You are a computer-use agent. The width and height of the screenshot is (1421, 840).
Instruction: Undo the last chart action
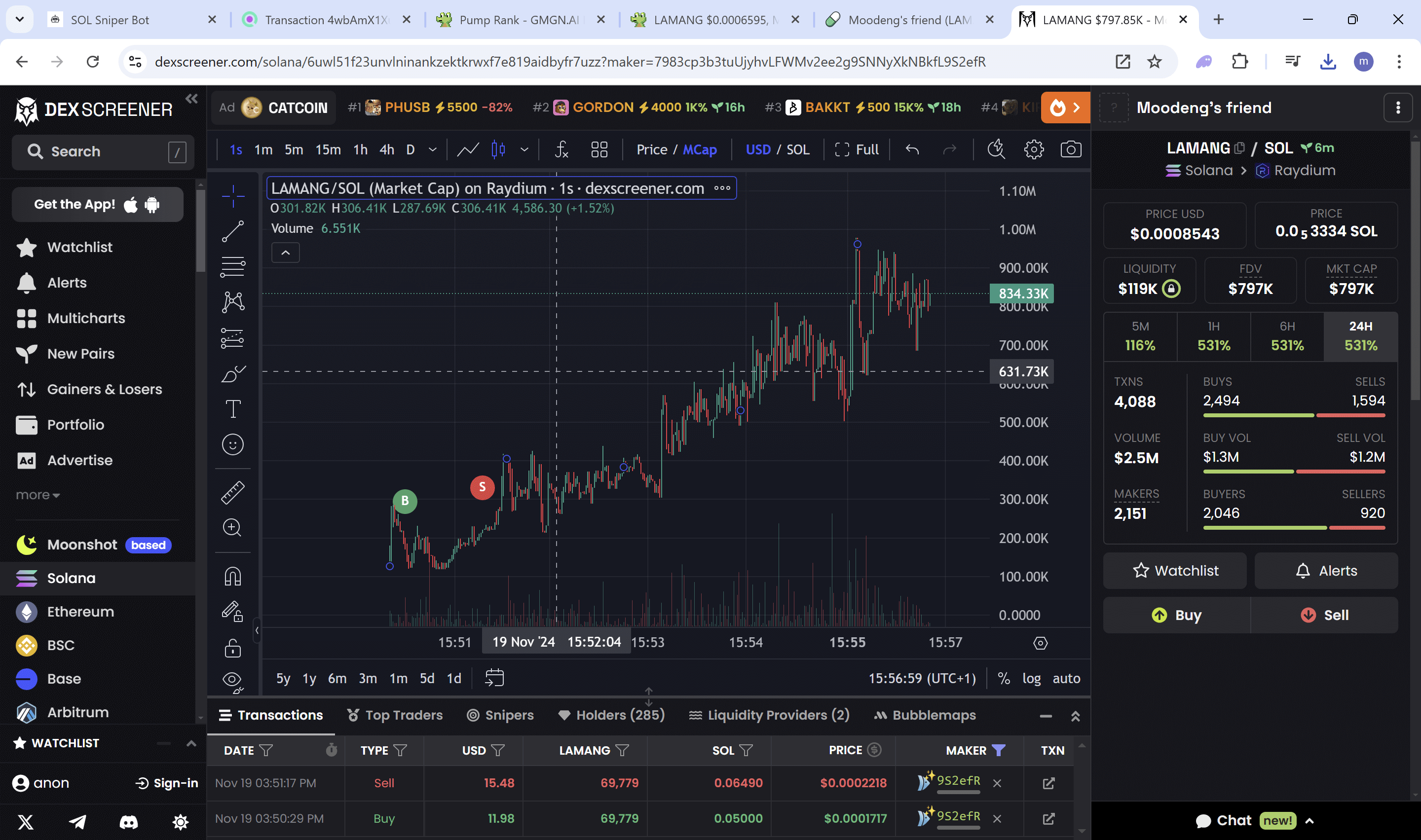[912, 149]
